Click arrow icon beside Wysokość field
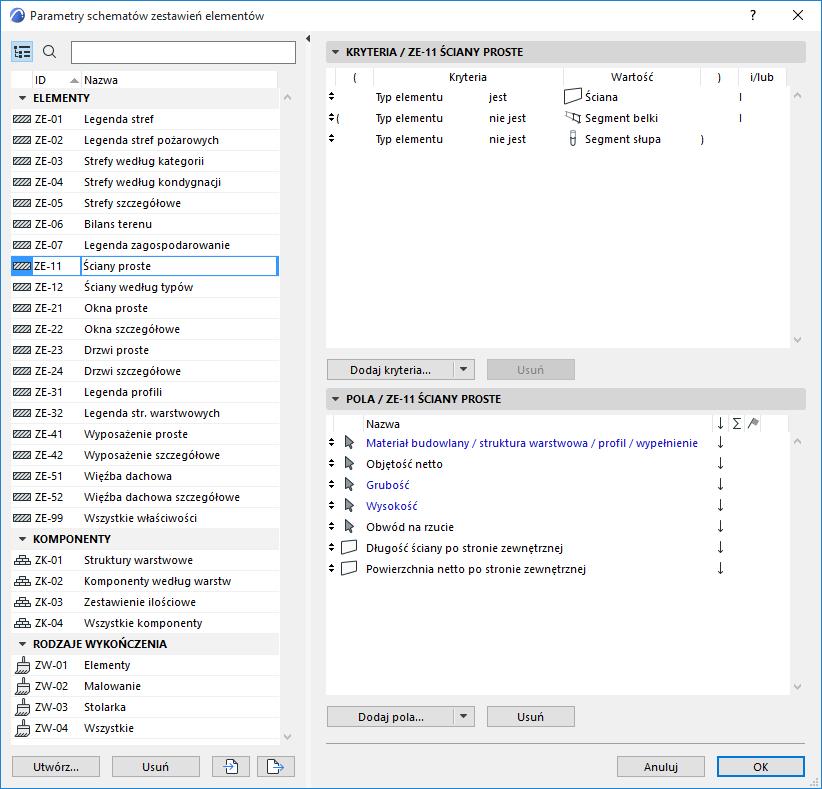This screenshot has width=822, height=789. [x=349, y=505]
